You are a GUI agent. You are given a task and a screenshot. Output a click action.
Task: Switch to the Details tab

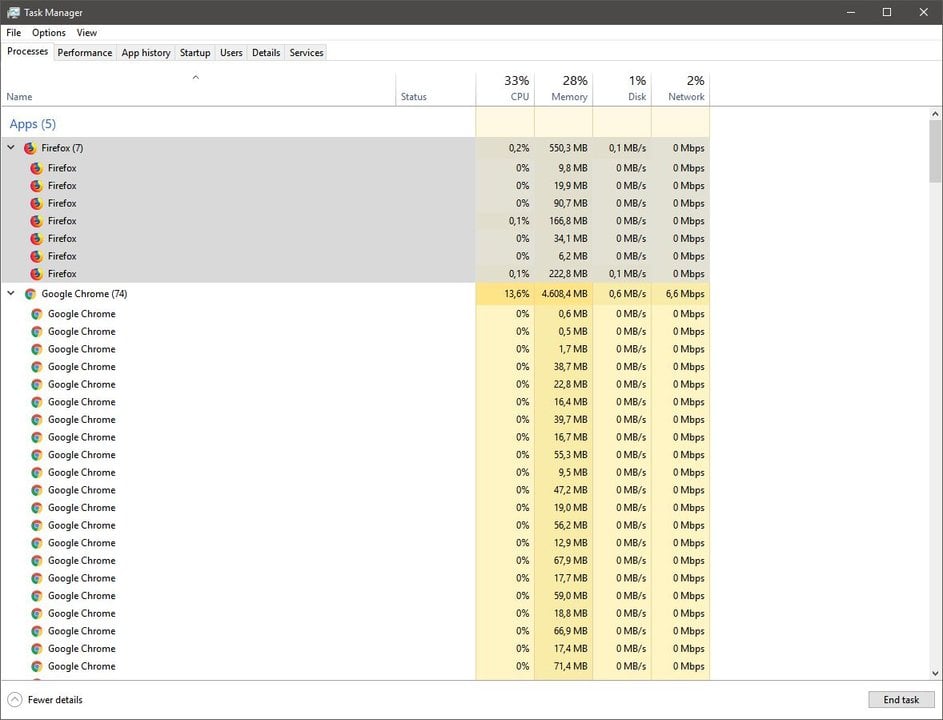[x=266, y=53]
